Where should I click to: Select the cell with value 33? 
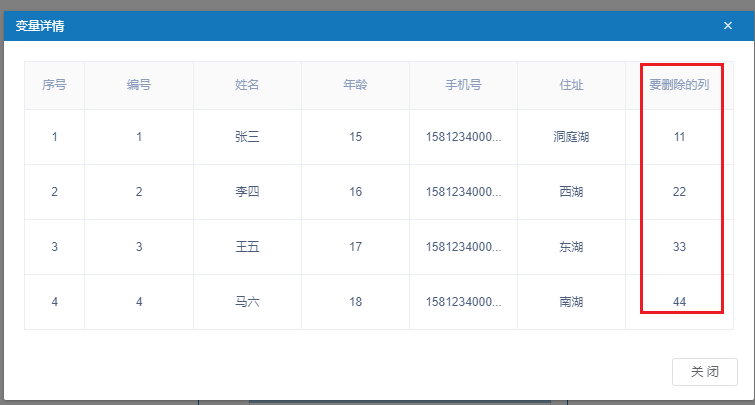click(679, 247)
